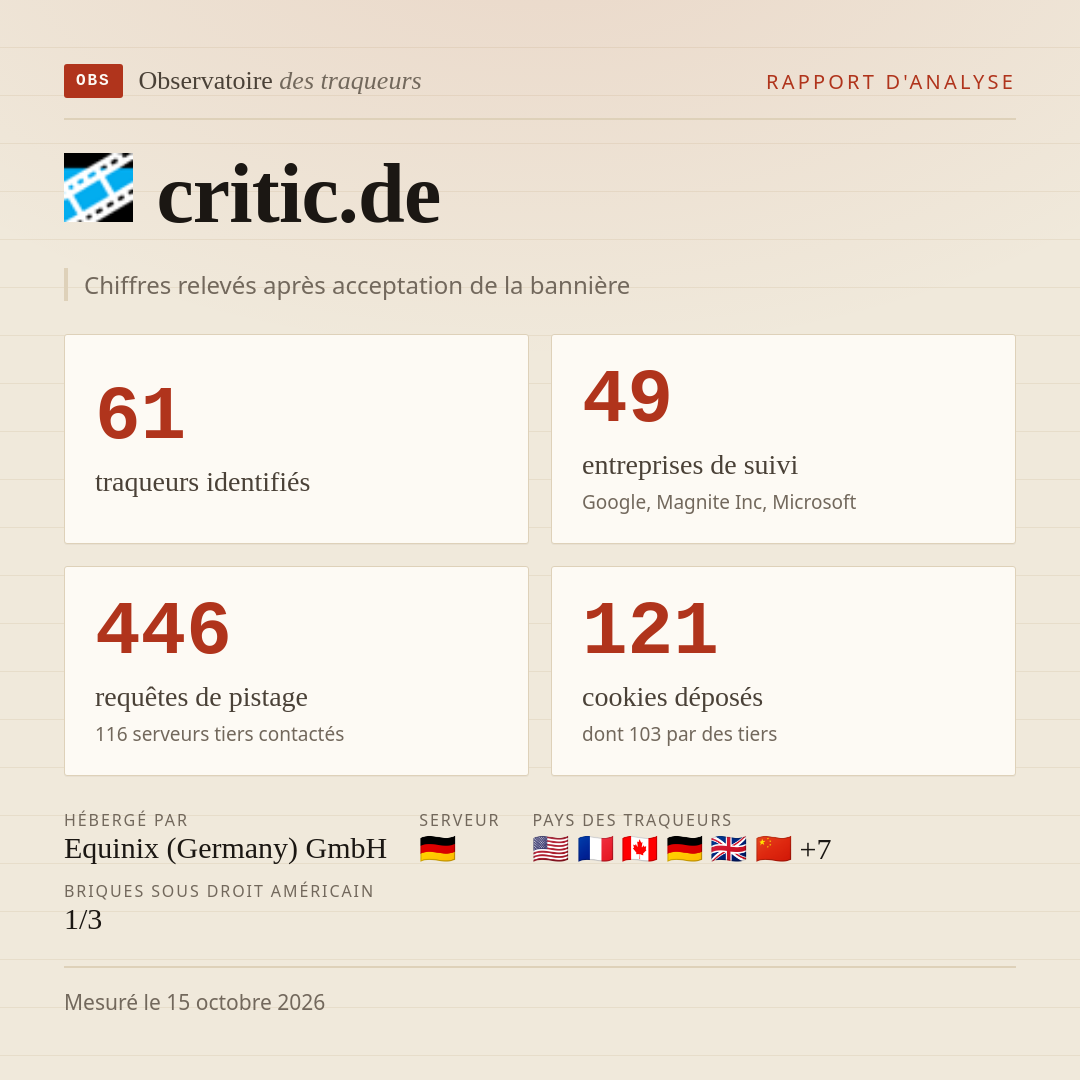The image size is (1080, 1080).
Task: Click the critic.de site heading
Action: [298, 195]
